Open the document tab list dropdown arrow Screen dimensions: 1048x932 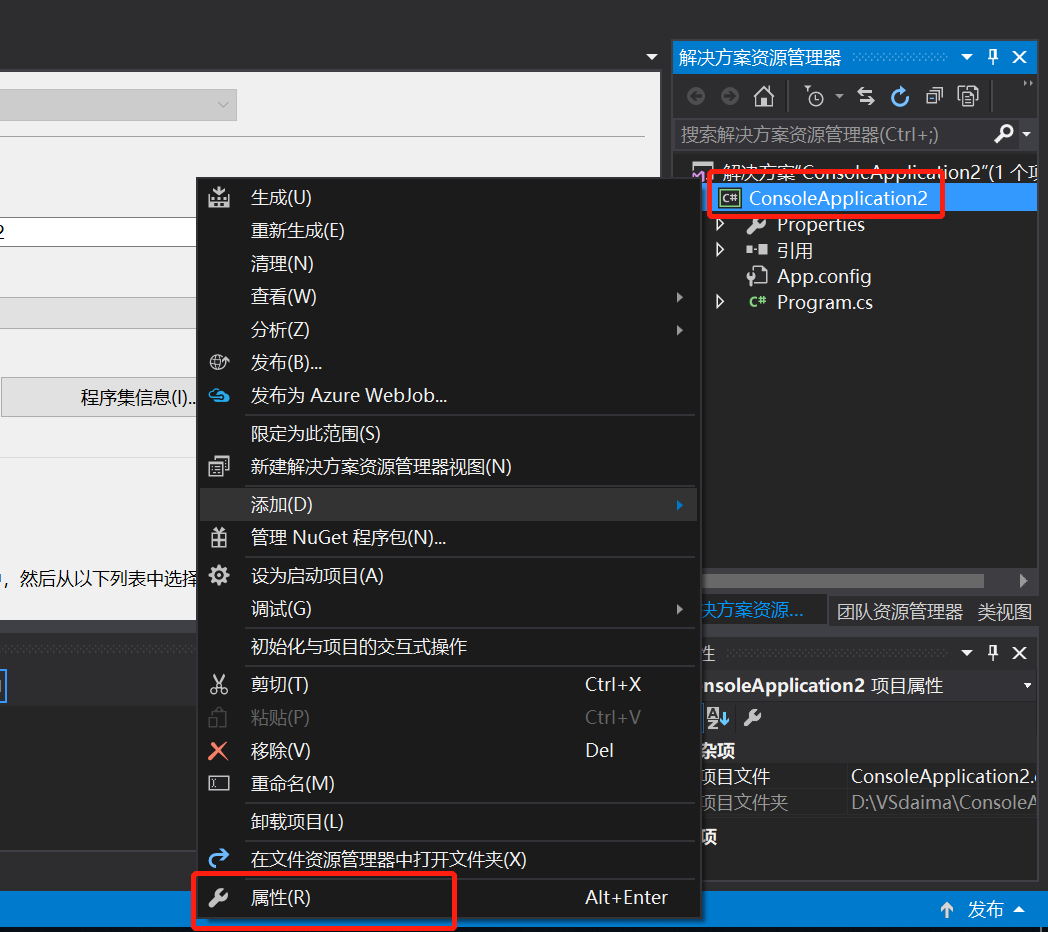click(652, 57)
